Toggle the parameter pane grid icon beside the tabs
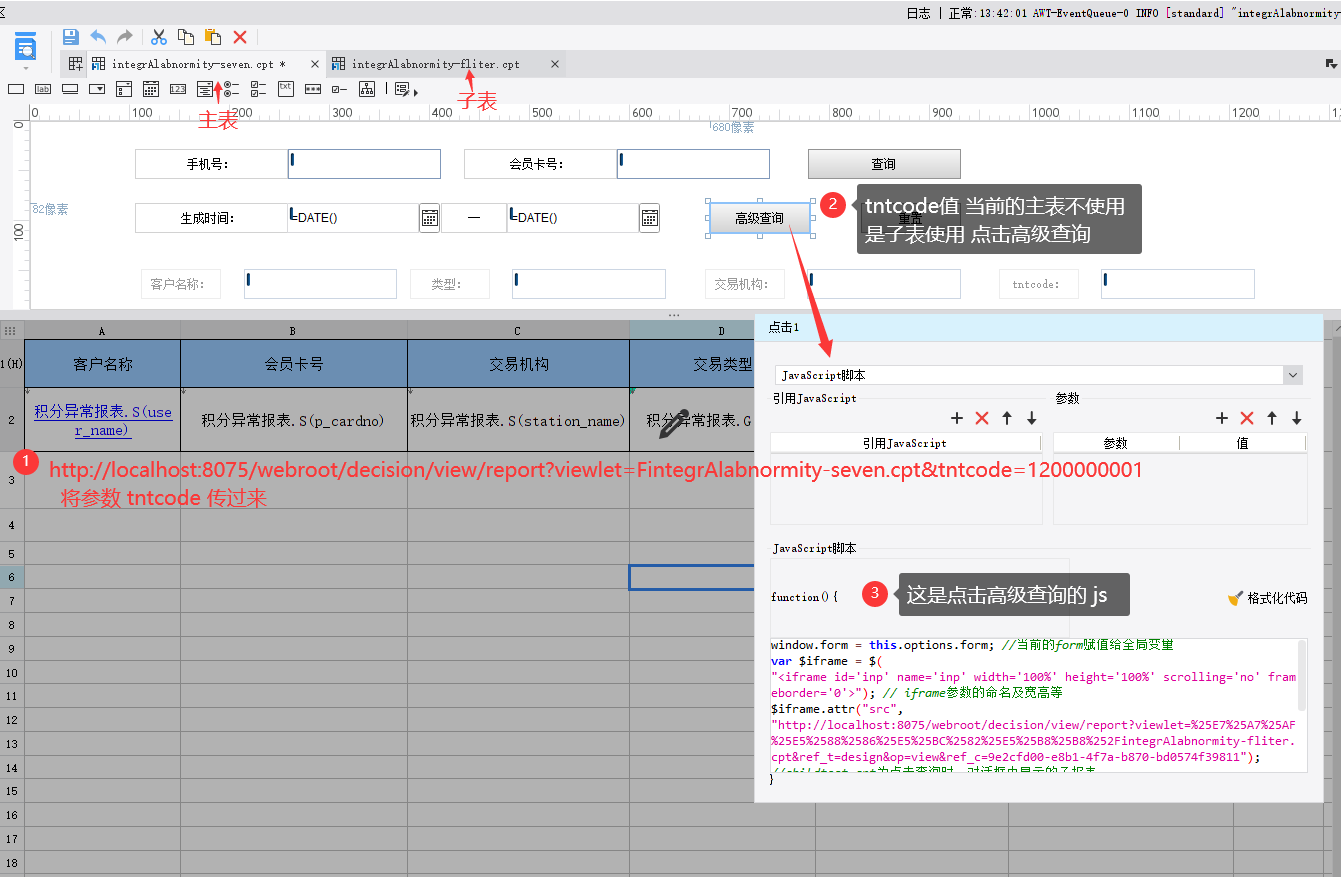 coord(75,64)
